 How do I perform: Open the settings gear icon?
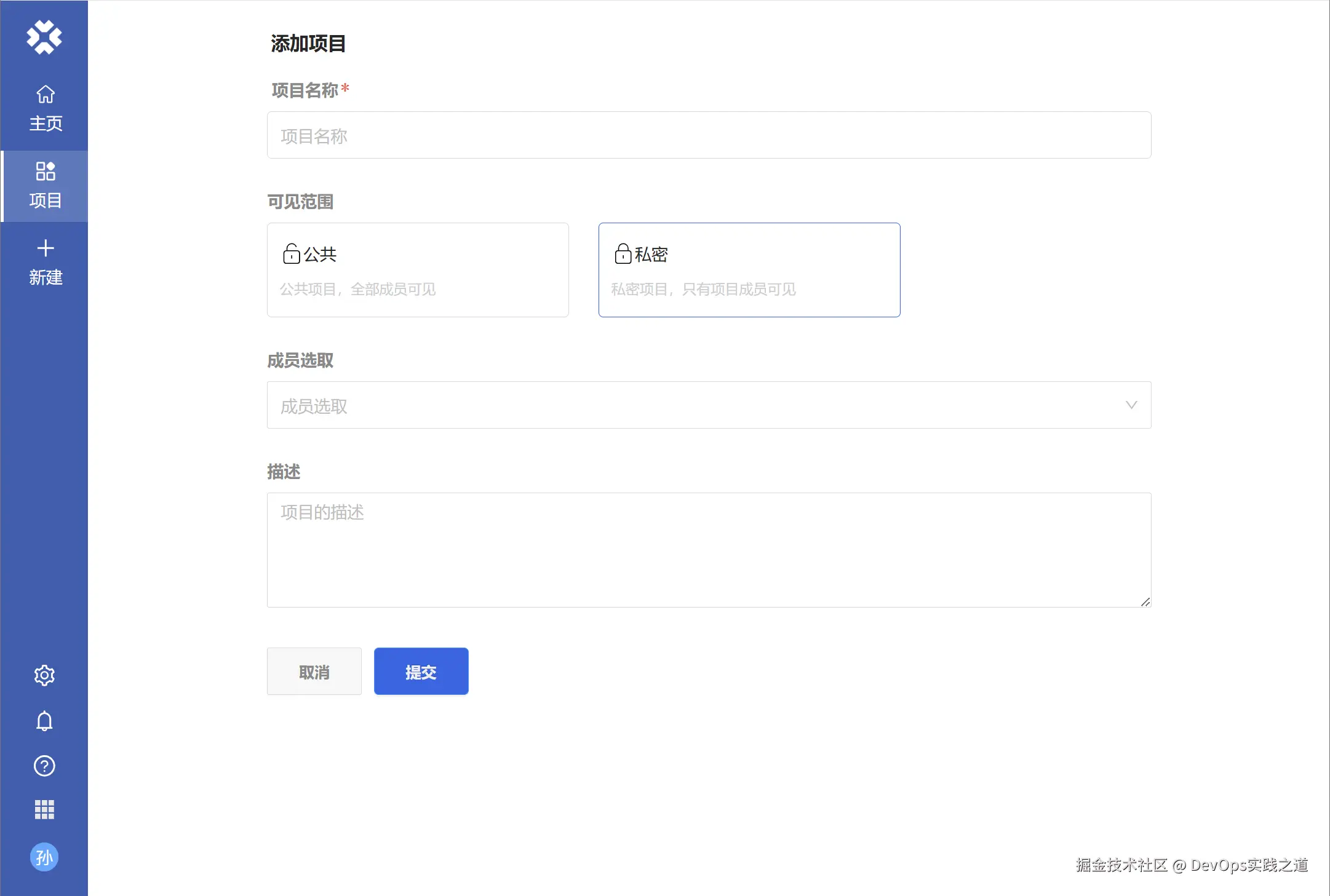coord(44,675)
